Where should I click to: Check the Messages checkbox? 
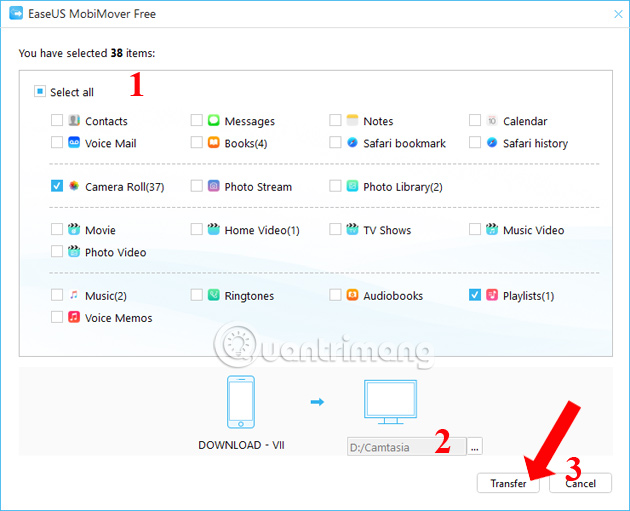pos(196,120)
